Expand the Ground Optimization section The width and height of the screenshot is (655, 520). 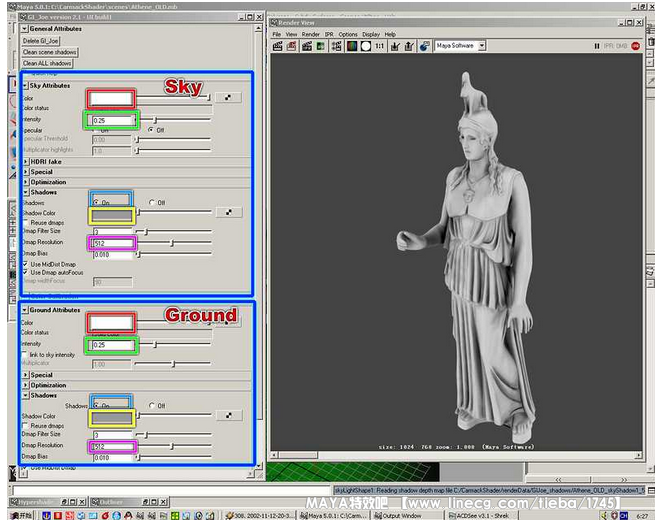click(26, 385)
